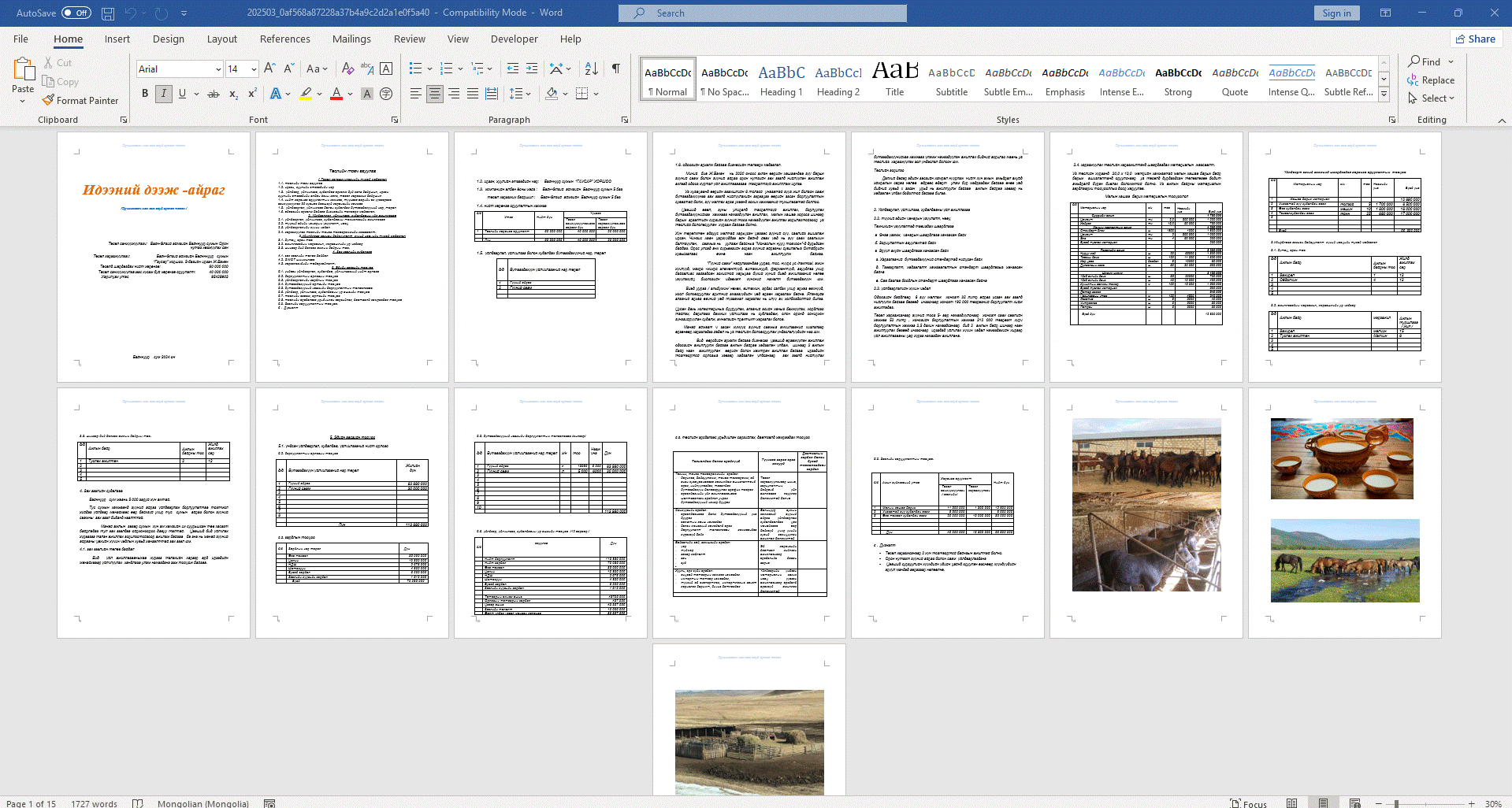Image resolution: width=1512 pixels, height=808 pixels.
Task: Justify paragraph text
Action: coord(473,94)
